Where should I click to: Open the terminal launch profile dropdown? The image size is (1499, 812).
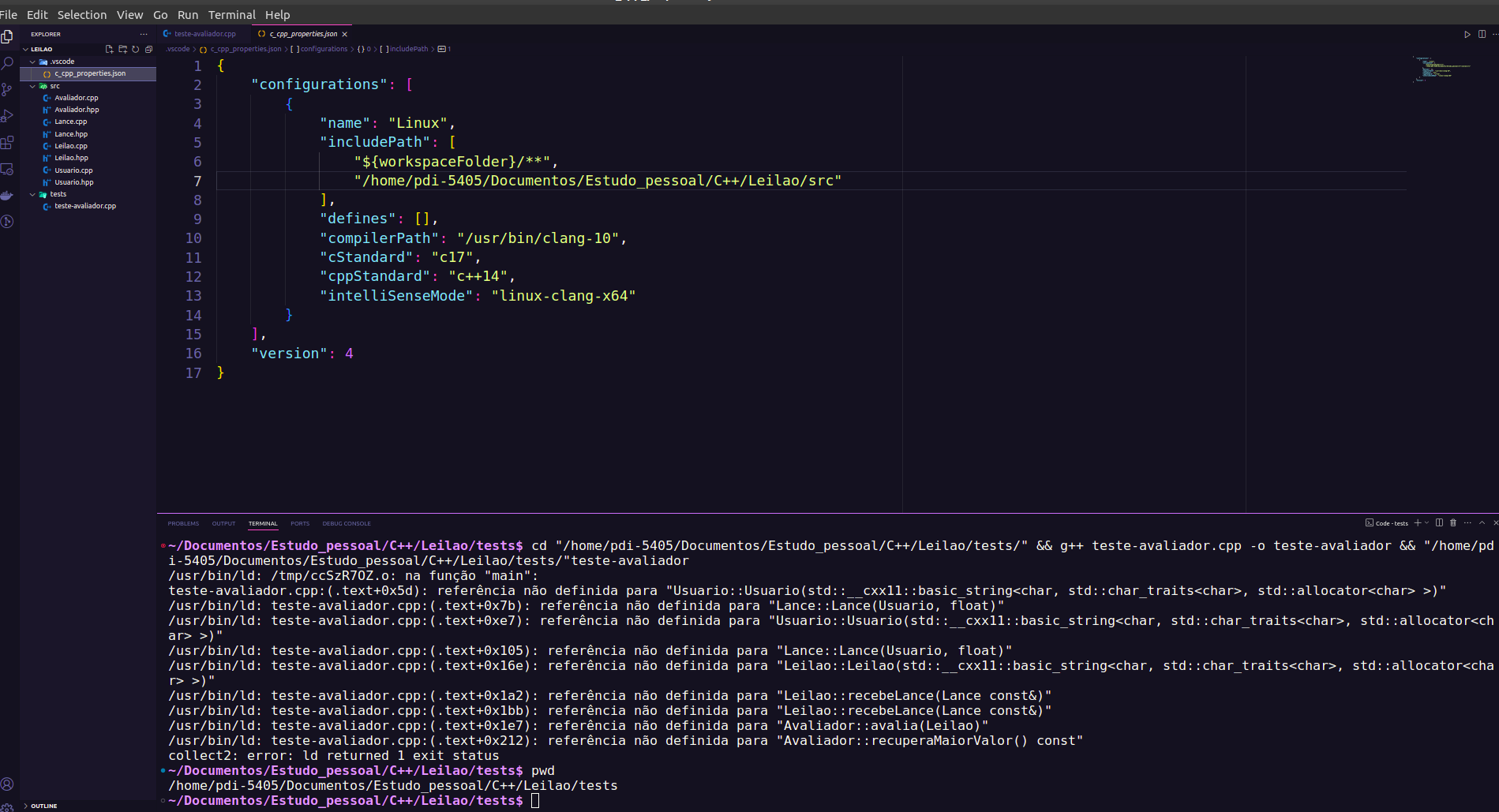coord(1426,522)
